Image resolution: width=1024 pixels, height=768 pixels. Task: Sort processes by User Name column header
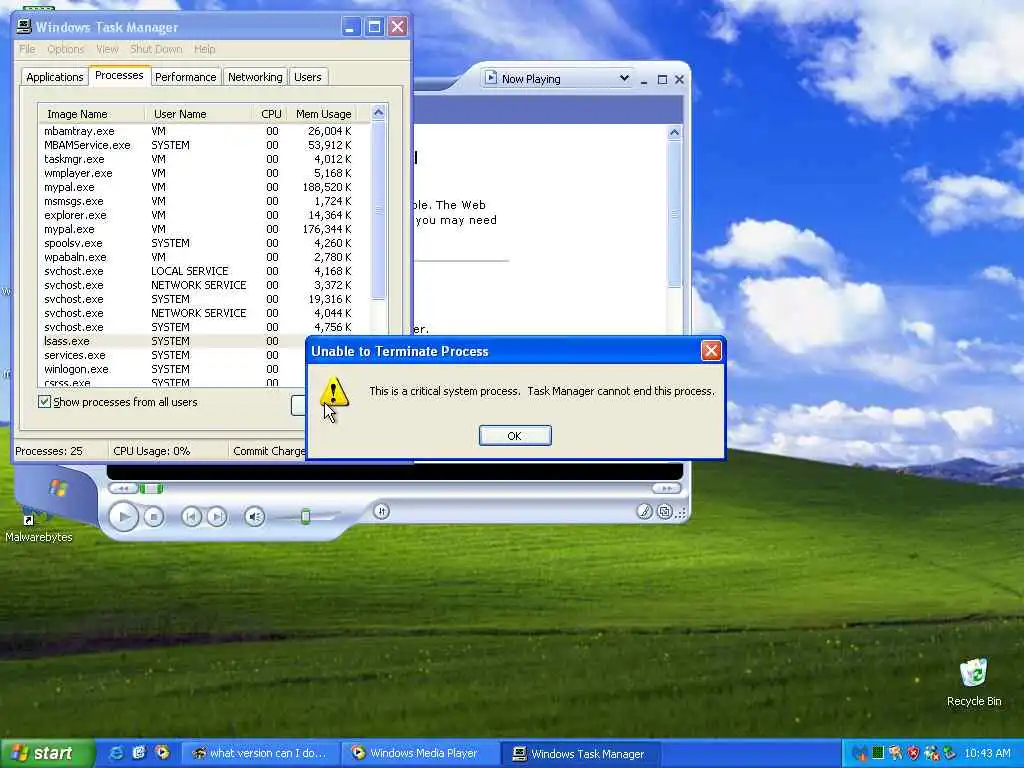(199, 114)
